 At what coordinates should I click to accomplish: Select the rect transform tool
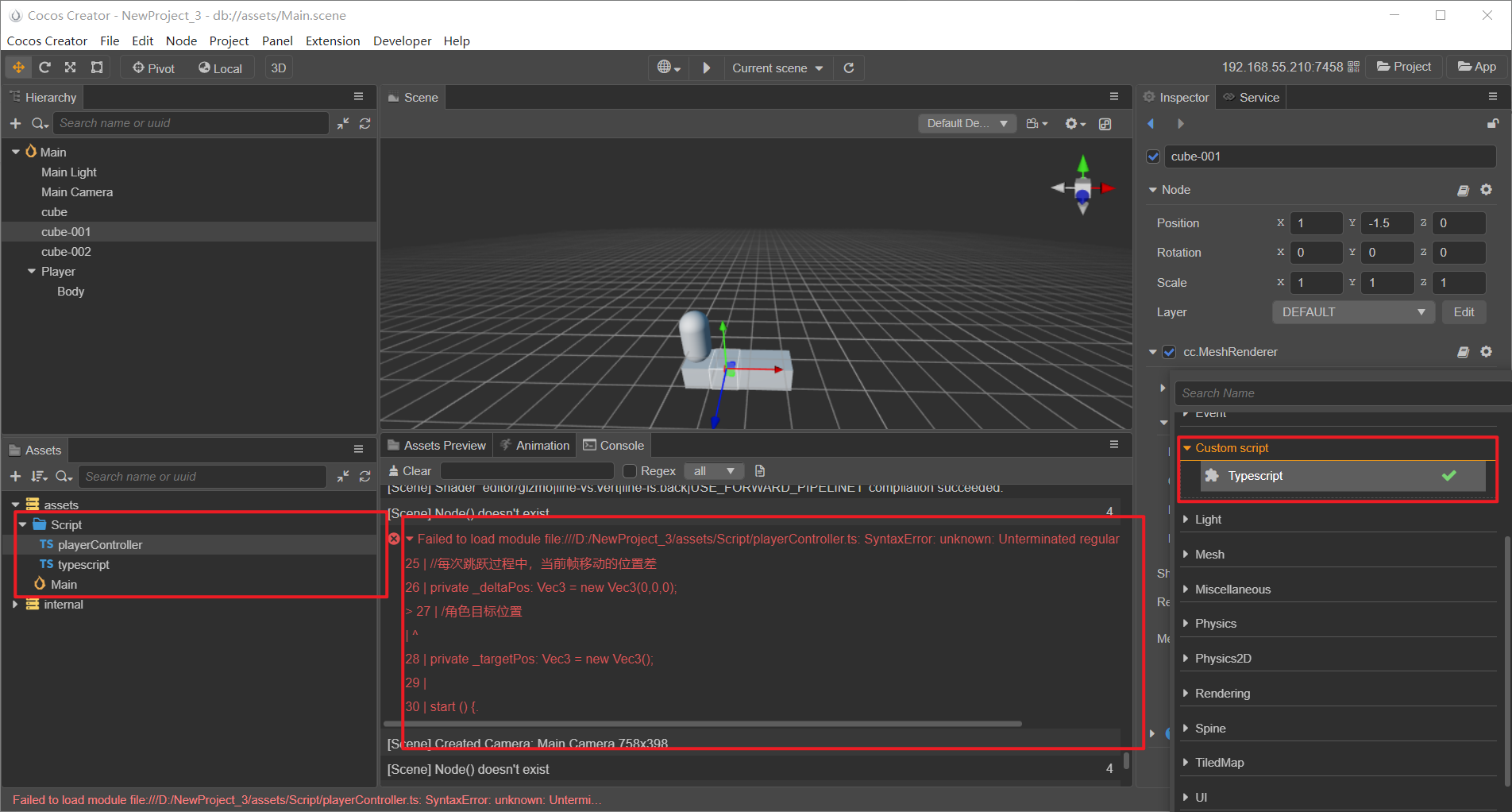97,68
